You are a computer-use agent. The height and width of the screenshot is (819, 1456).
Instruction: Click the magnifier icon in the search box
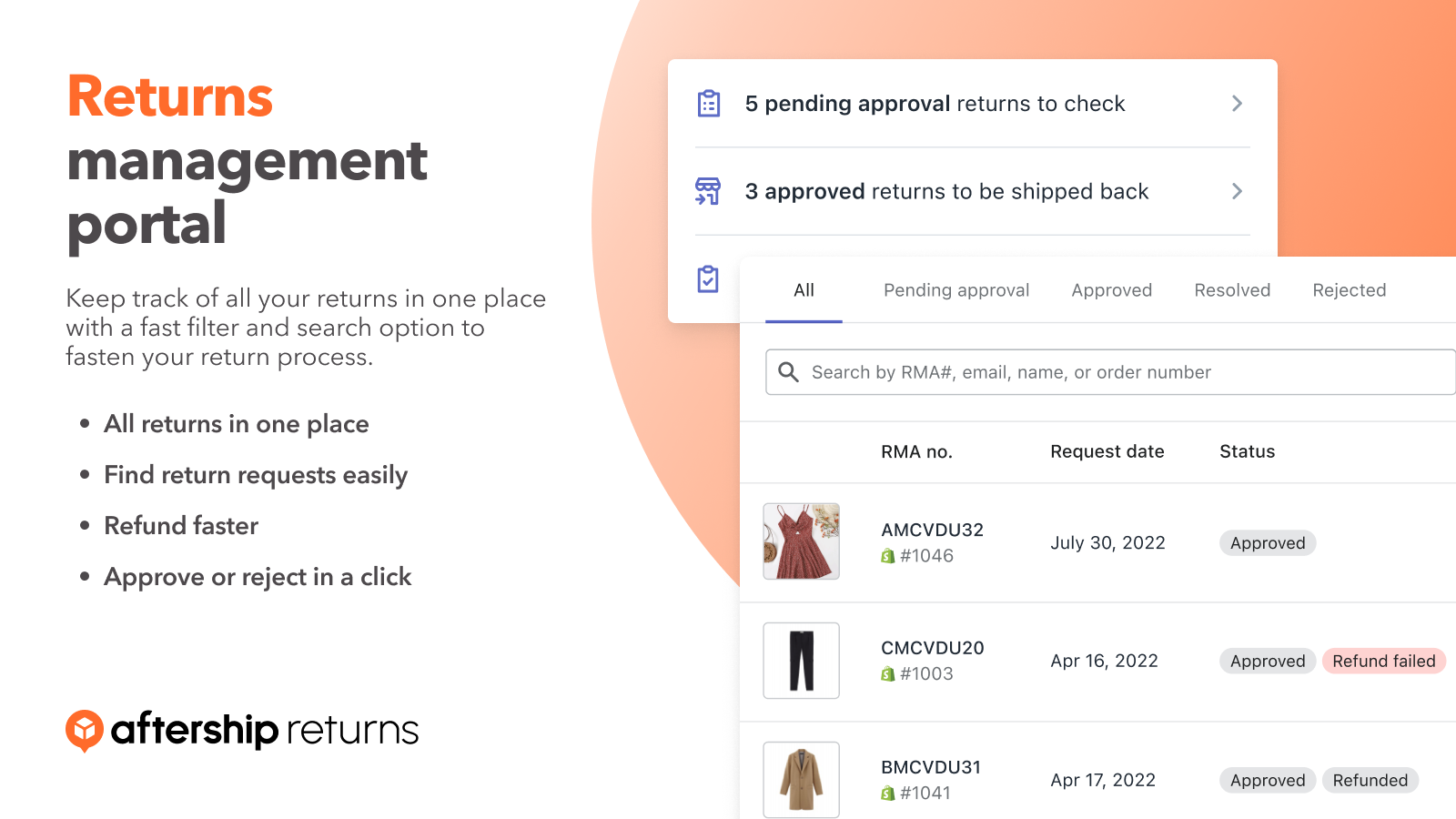click(789, 372)
